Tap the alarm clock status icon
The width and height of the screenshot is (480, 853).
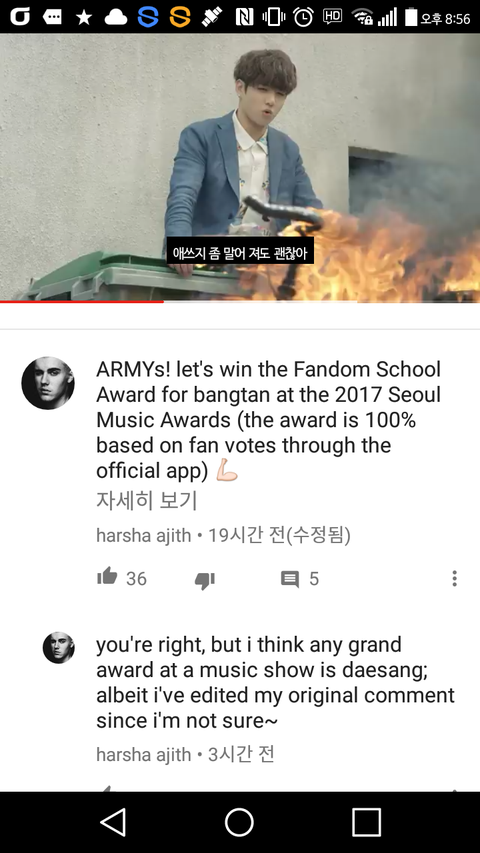click(303, 17)
